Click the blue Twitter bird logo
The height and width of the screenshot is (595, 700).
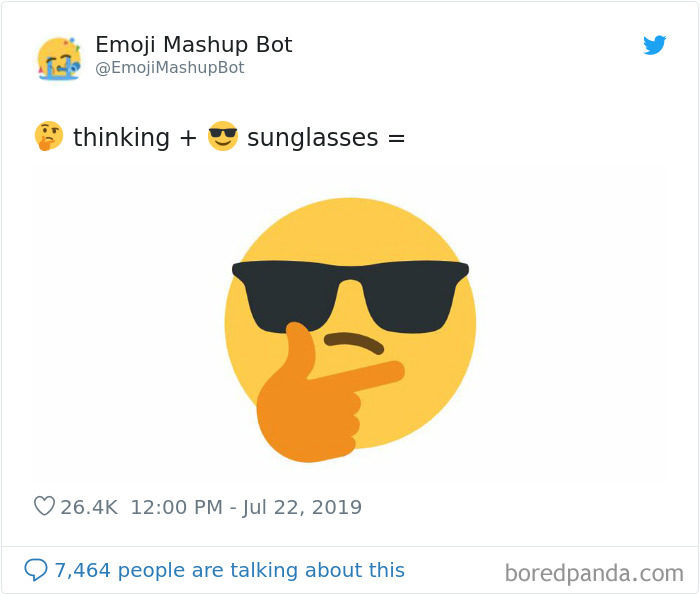[x=655, y=45]
